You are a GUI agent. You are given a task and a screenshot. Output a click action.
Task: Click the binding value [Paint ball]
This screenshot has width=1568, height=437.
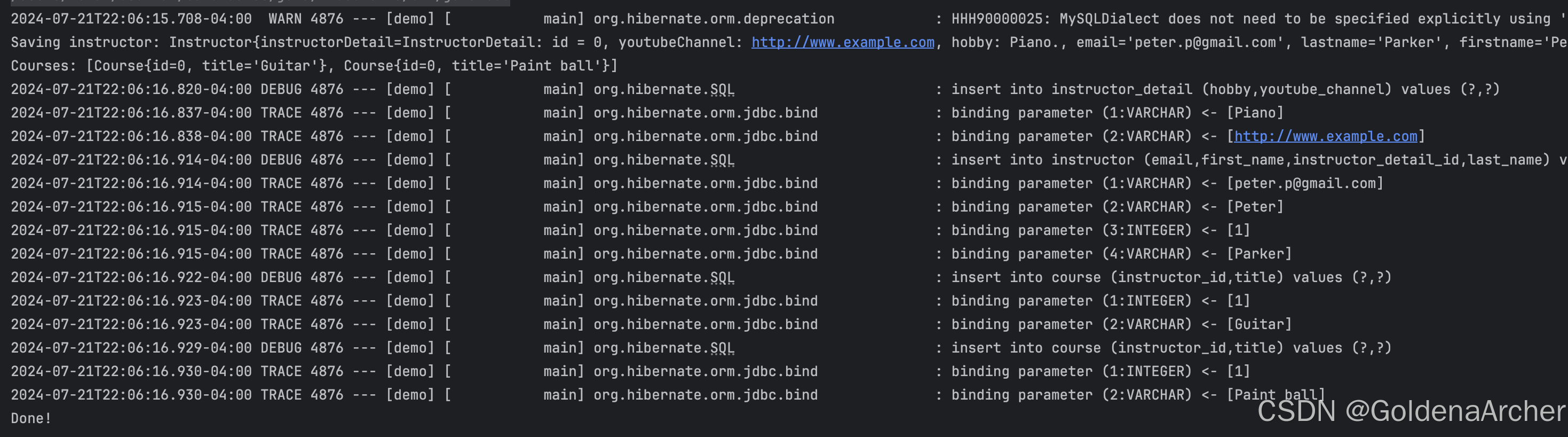tap(1276, 394)
